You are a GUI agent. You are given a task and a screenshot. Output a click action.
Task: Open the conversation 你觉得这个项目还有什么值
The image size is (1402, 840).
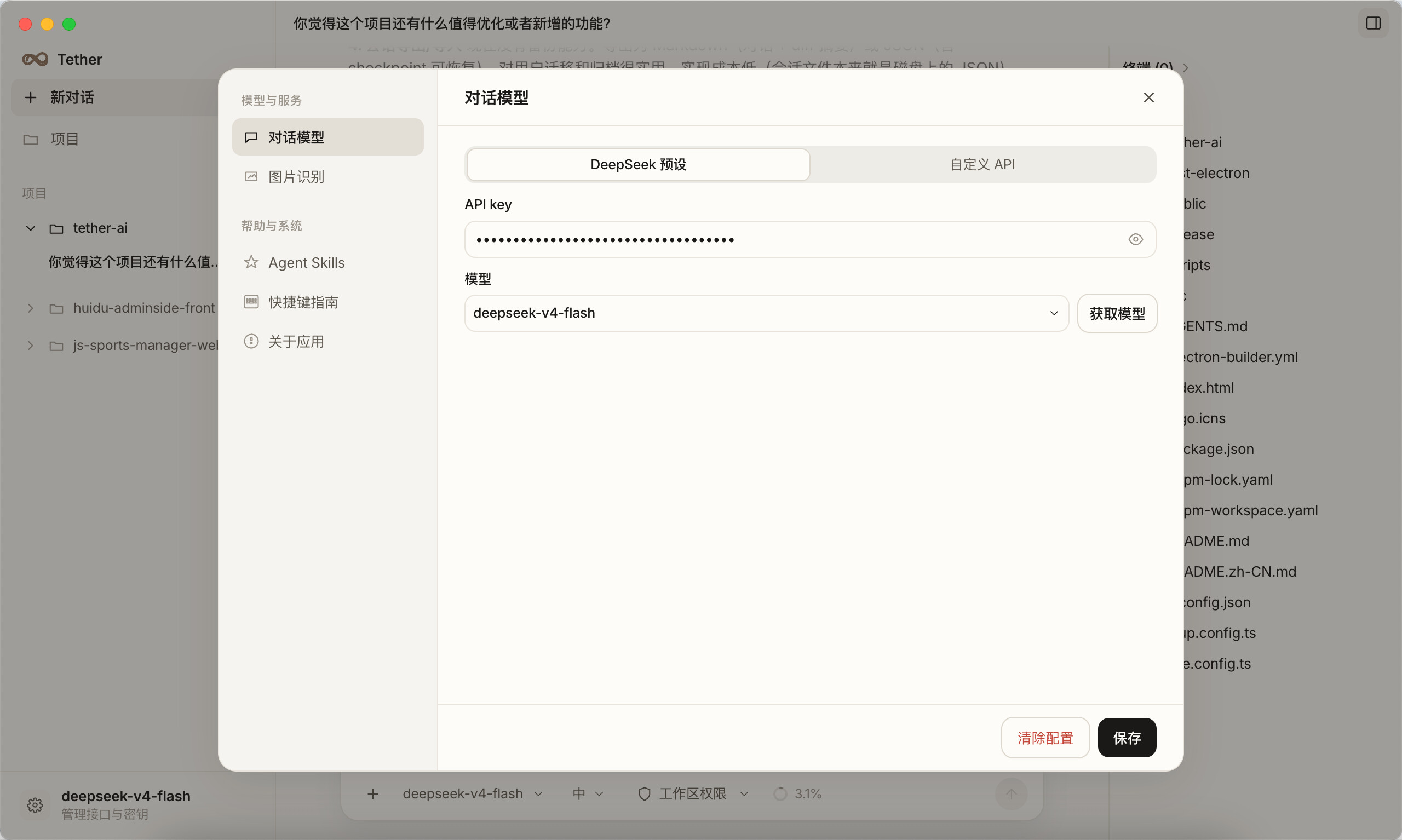click(x=133, y=262)
